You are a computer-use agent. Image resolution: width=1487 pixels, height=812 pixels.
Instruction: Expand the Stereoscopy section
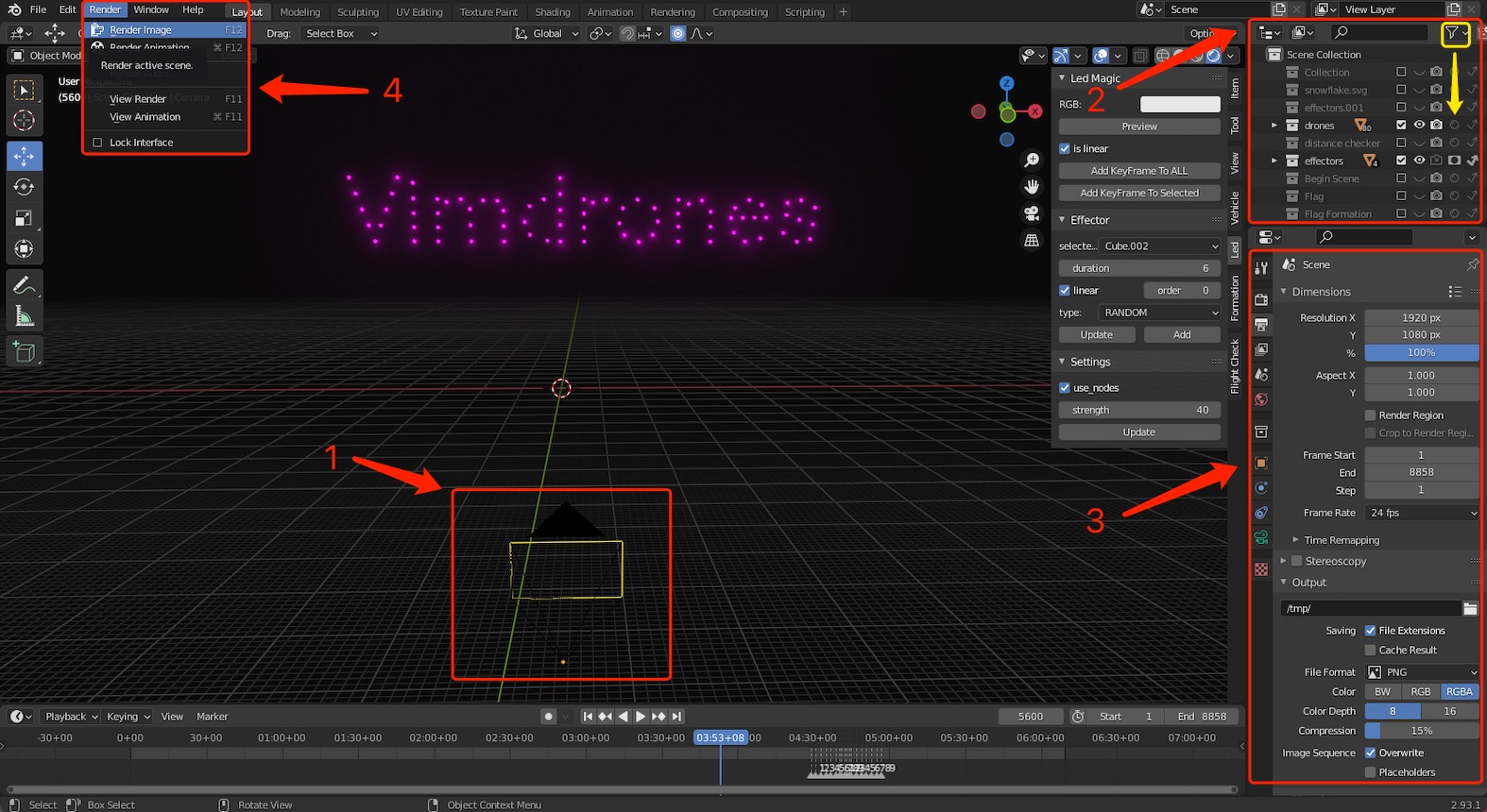(1283, 561)
